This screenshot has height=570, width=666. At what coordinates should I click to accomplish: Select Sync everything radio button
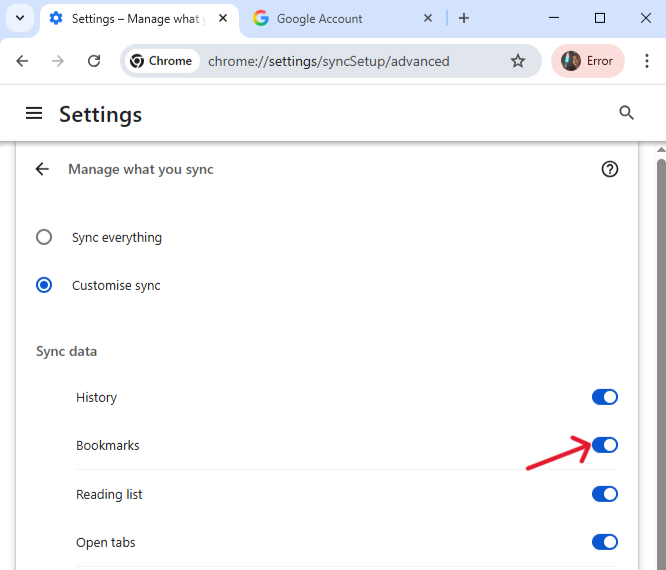click(44, 237)
